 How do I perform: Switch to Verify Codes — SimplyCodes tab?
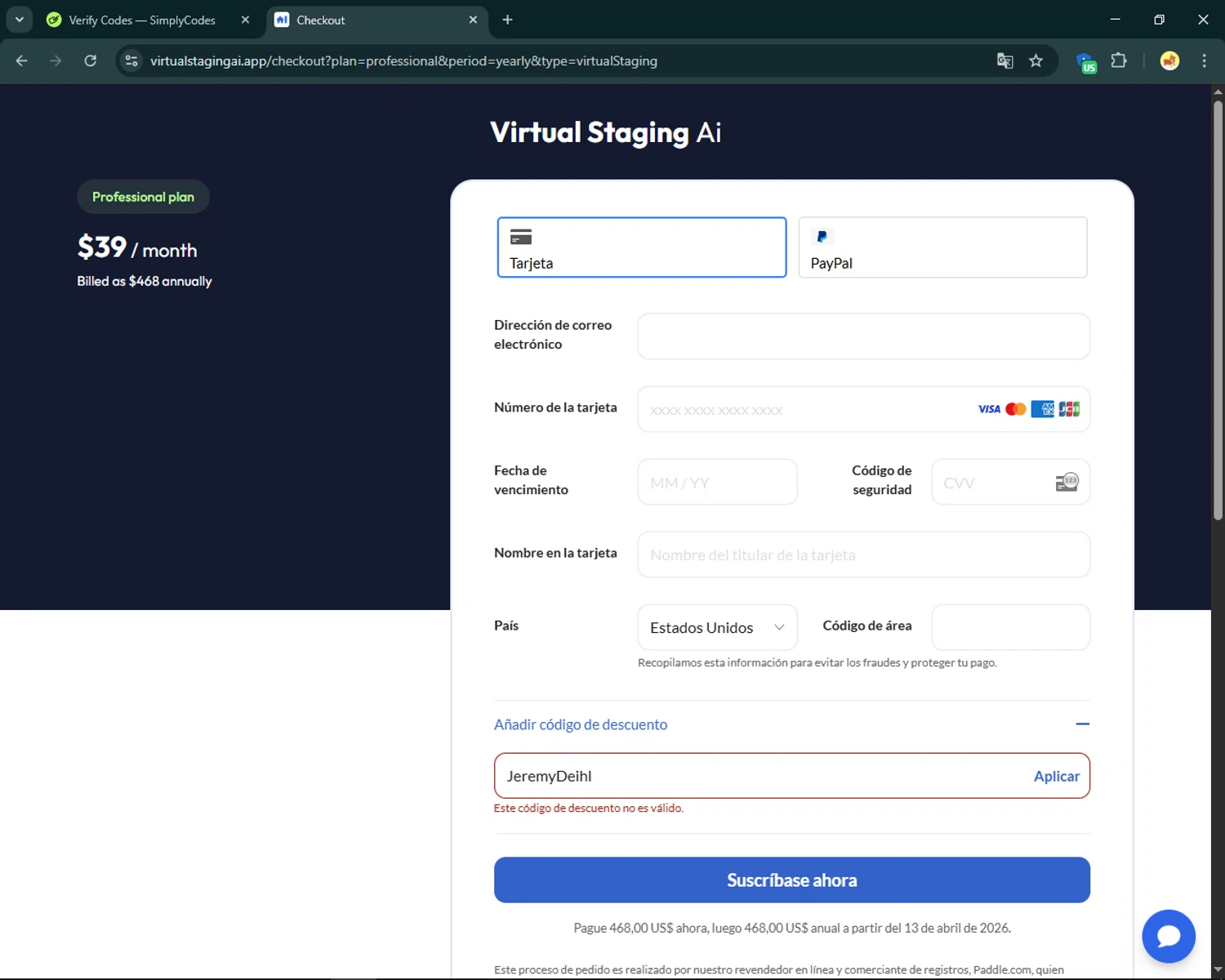tap(141, 20)
